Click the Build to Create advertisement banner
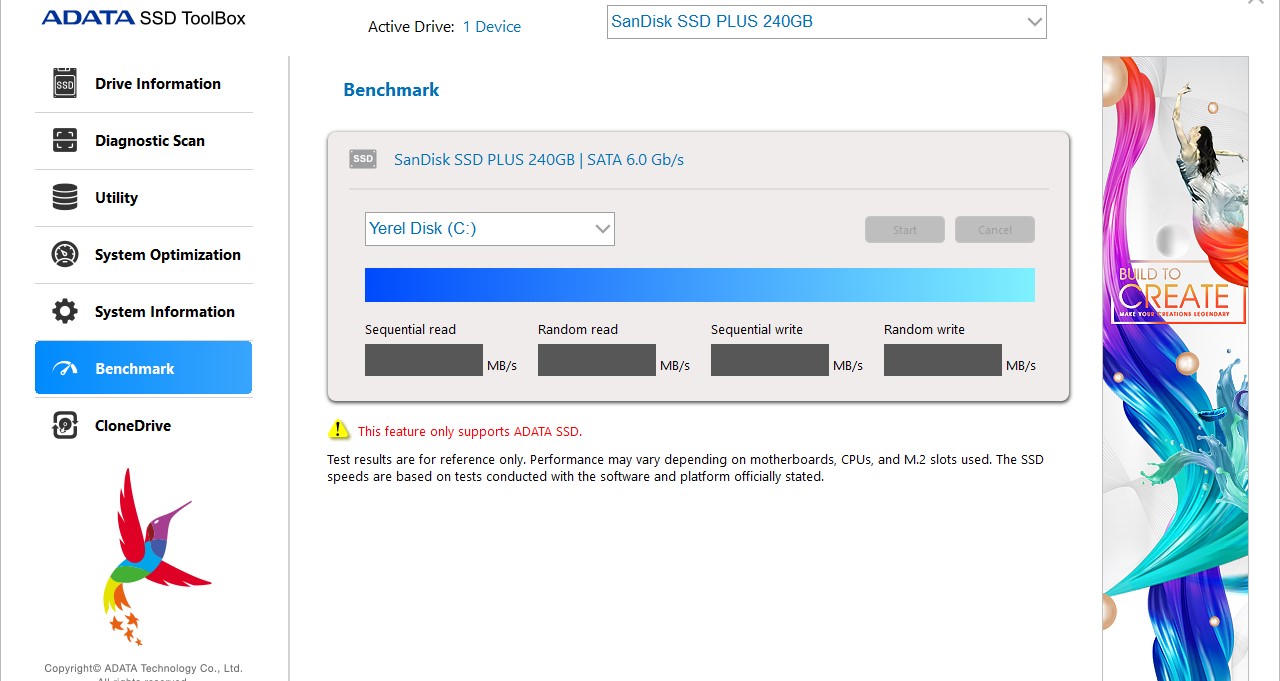This screenshot has width=1280, height=681. coord(1176,368)
